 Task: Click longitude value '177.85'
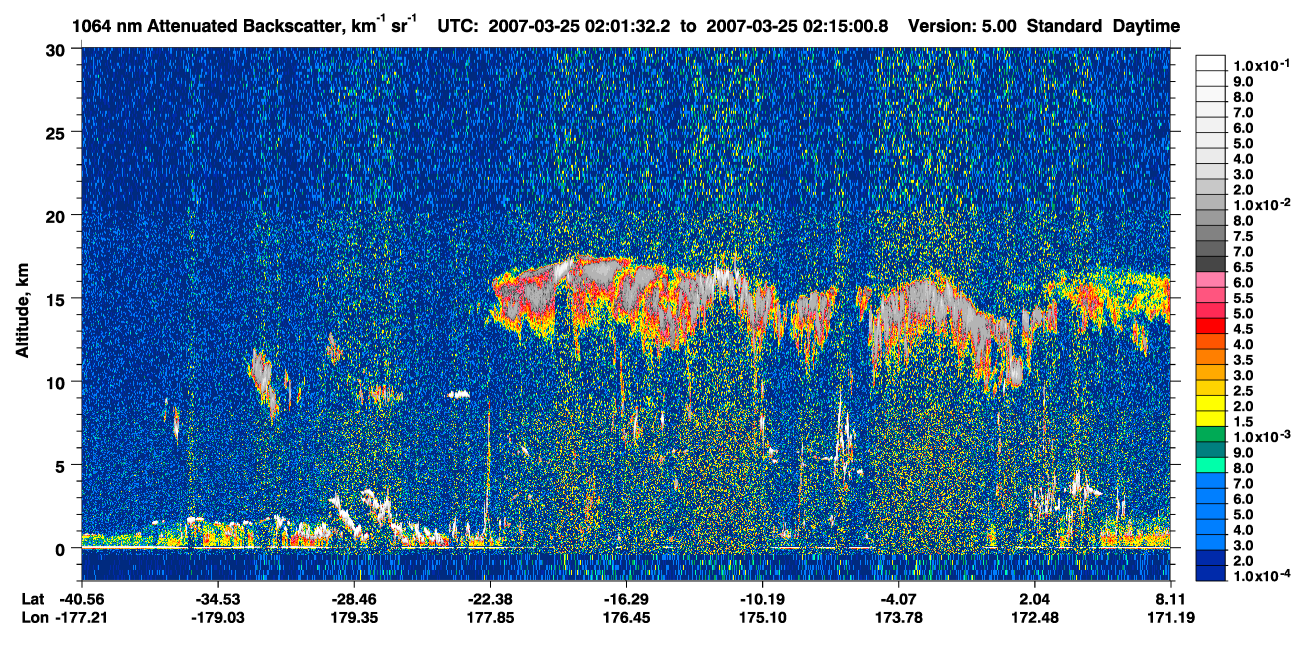pyautogui.click(x=489, y=617)
